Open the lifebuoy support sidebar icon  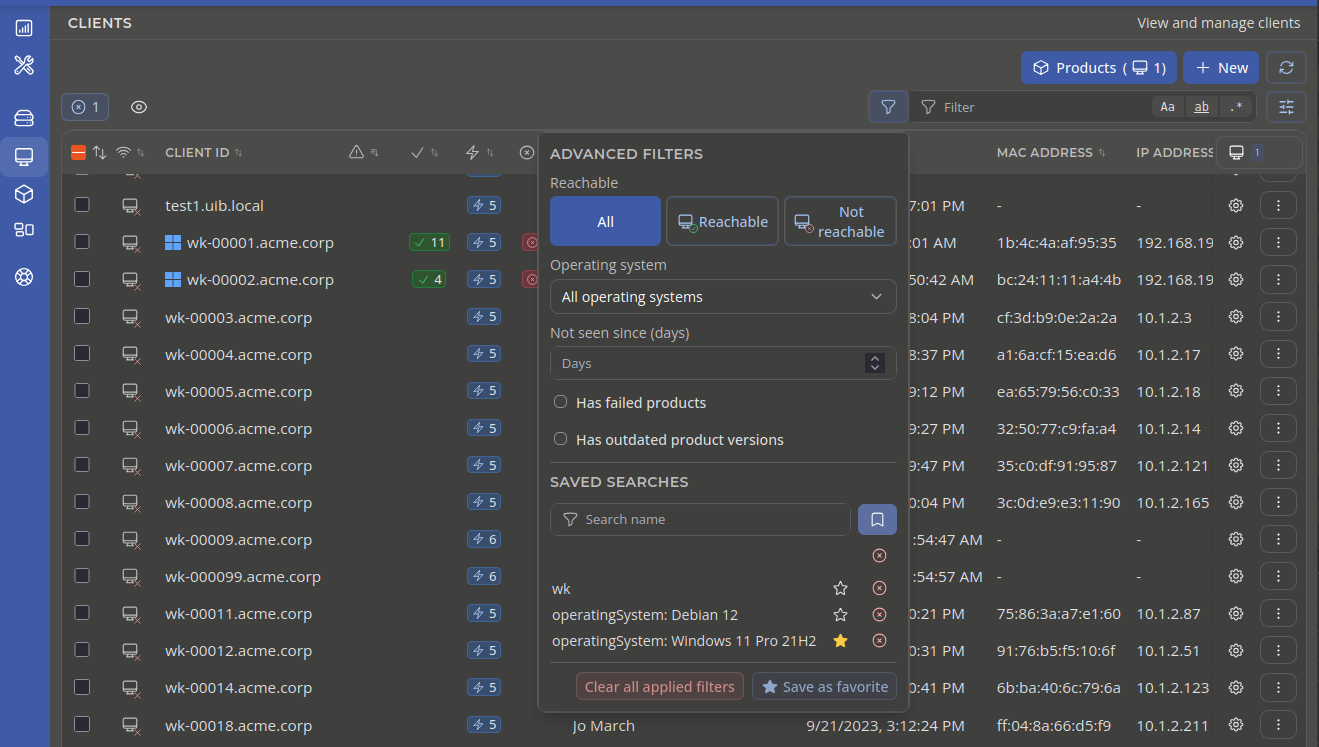[x=24, y=277]
